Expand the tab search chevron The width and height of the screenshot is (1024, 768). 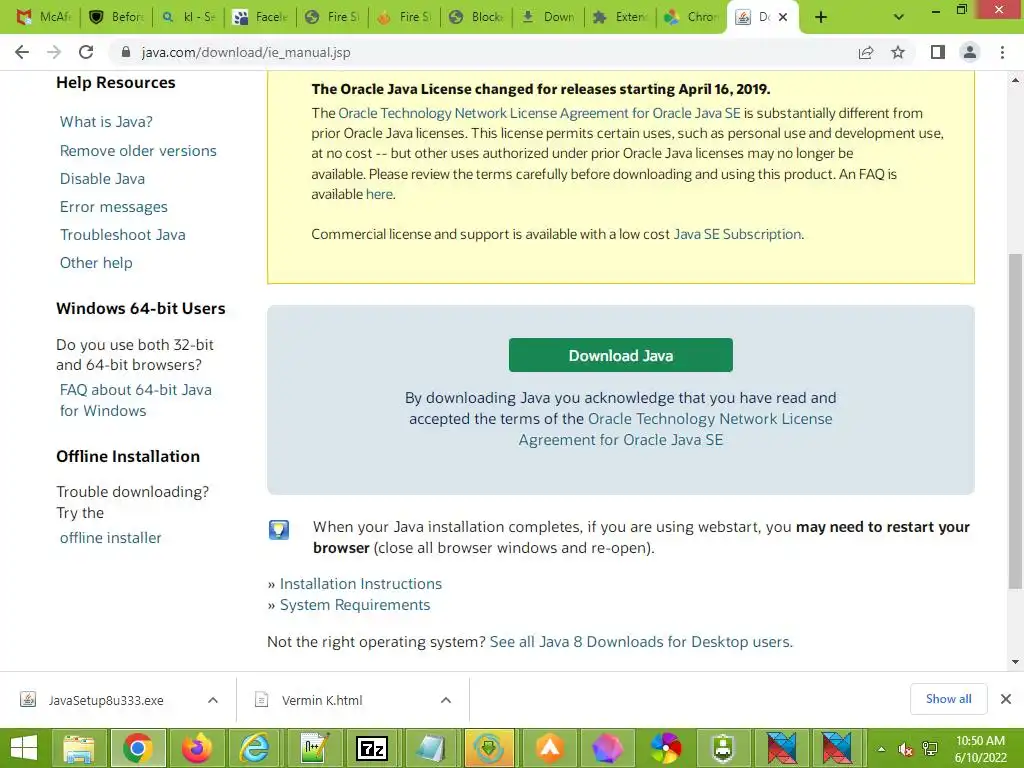click(899, 17)
